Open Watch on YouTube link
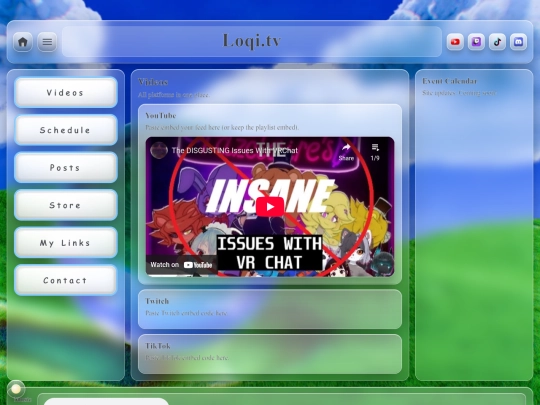The height and width of the screenshot is (405, 540). 181,264
